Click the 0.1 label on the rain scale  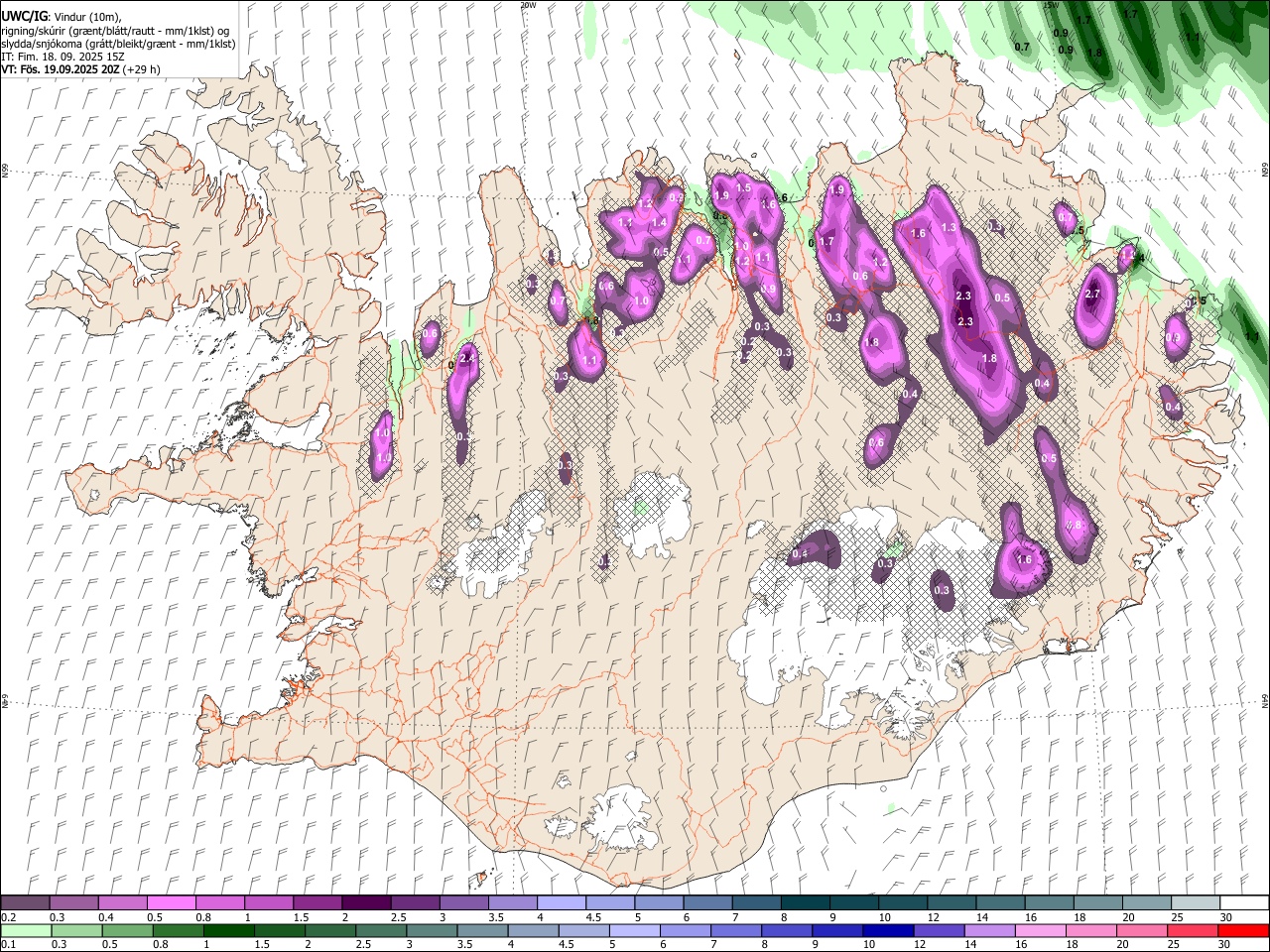(x=8, y=945)
